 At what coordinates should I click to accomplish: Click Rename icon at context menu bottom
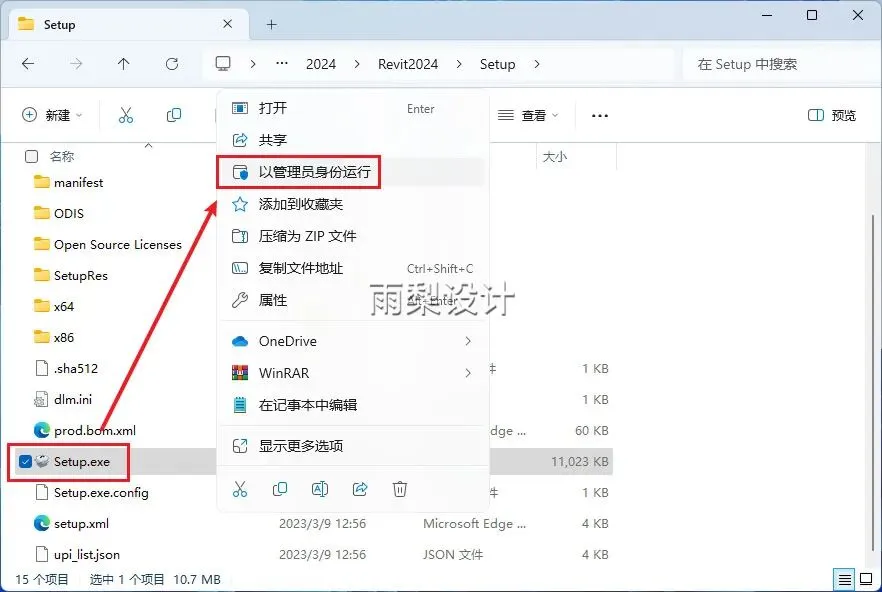point(320,489)
